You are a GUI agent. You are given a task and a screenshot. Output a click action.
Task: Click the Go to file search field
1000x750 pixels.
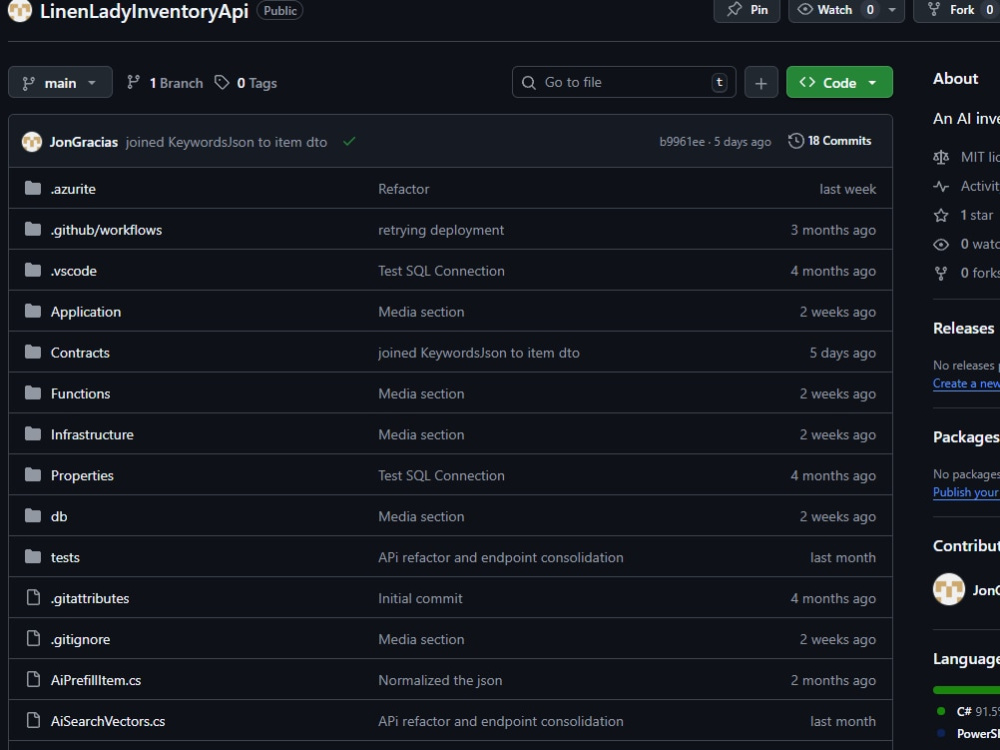(624, 82)
